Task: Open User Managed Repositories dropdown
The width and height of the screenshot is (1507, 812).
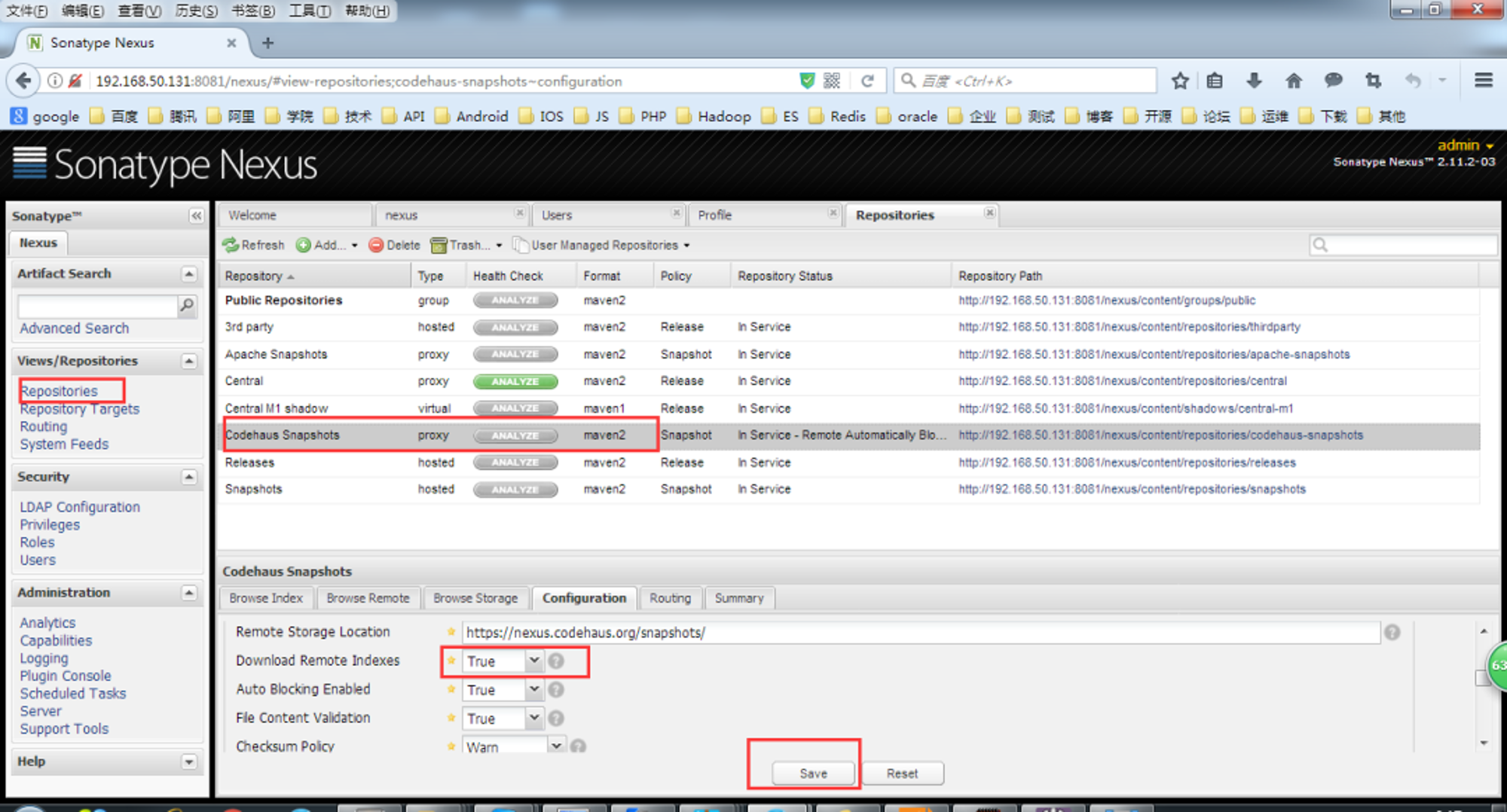Action: pyautogui.click(x=601, y=245)
